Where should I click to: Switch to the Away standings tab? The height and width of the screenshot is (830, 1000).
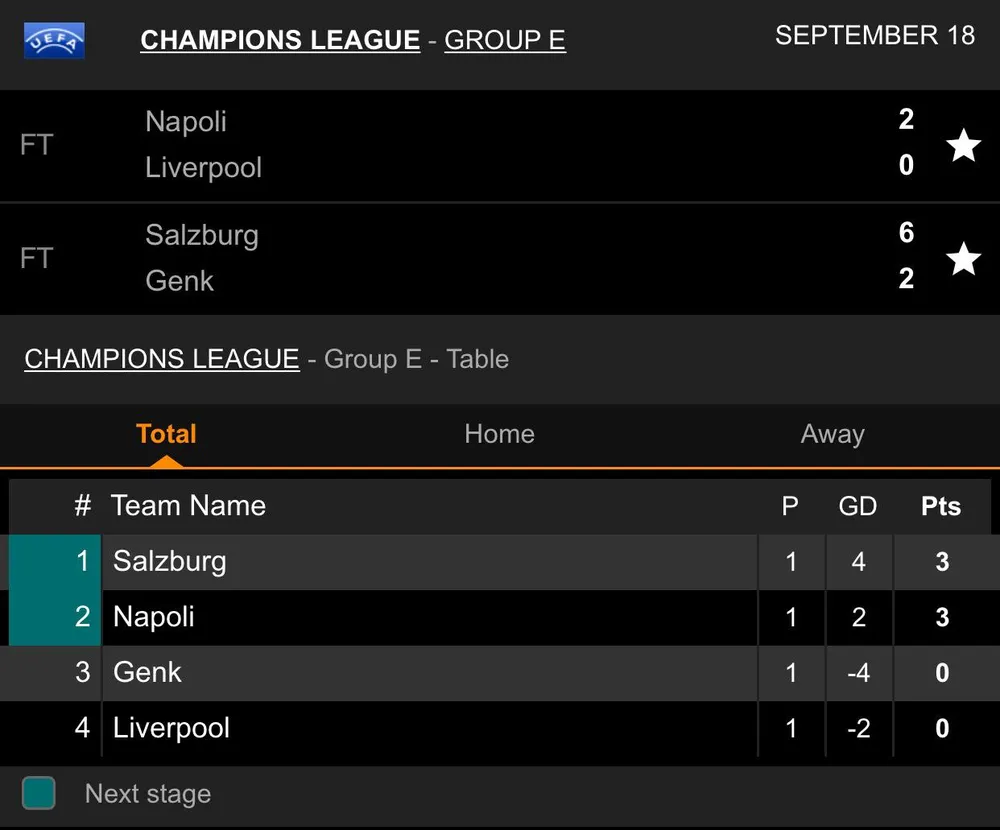(x=832, y=434)
